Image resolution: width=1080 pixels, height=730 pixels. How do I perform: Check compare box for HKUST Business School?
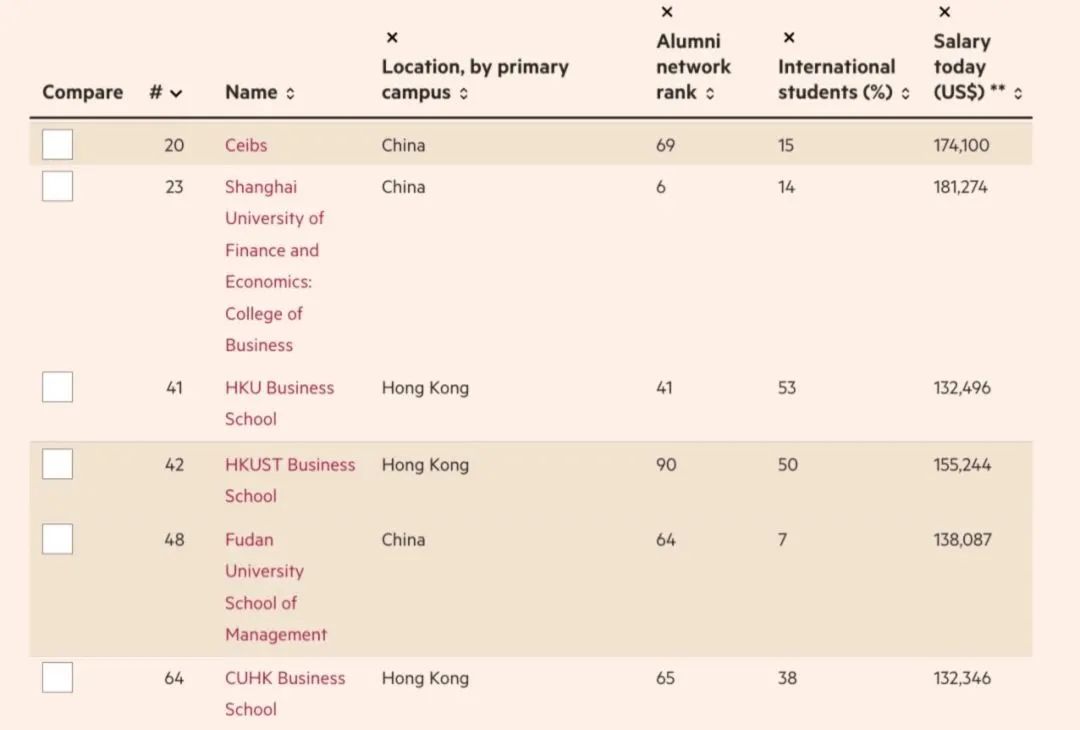[x=57, y=464]
